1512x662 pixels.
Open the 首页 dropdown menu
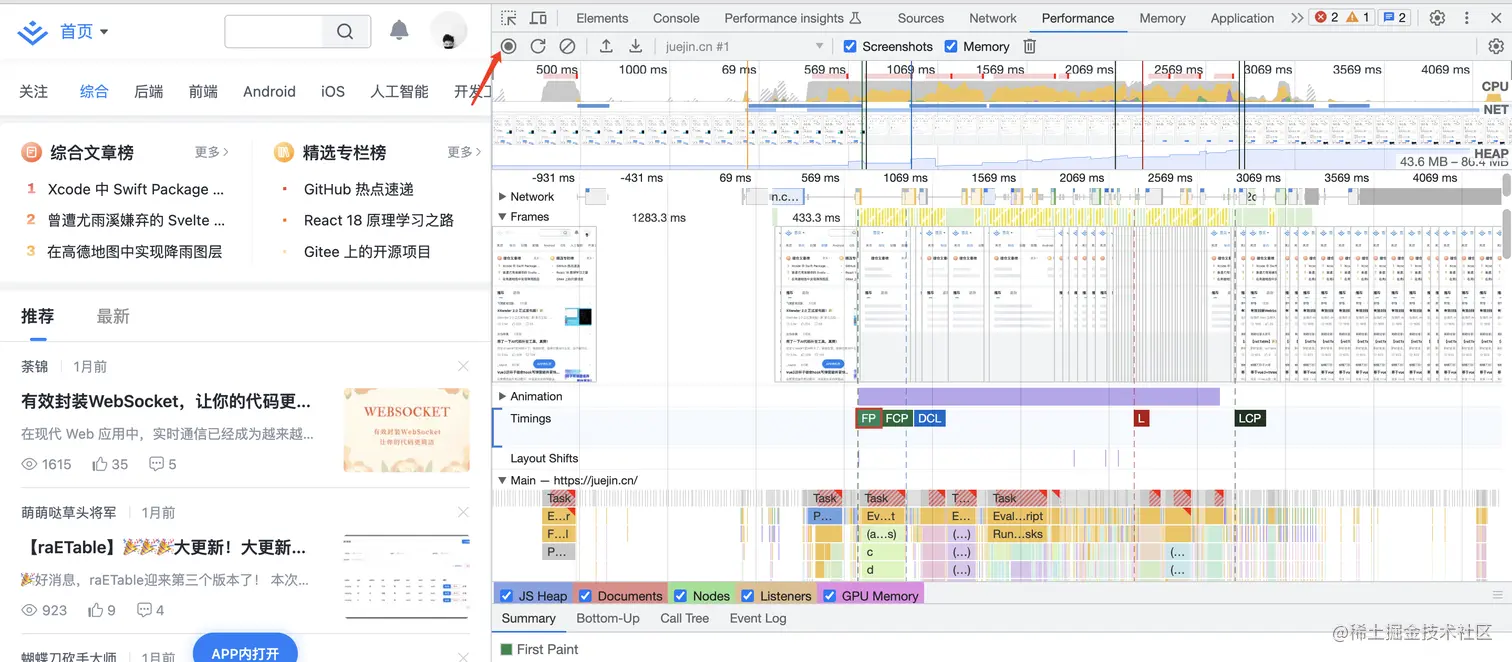pyautogui.click(x=84, y=32)
